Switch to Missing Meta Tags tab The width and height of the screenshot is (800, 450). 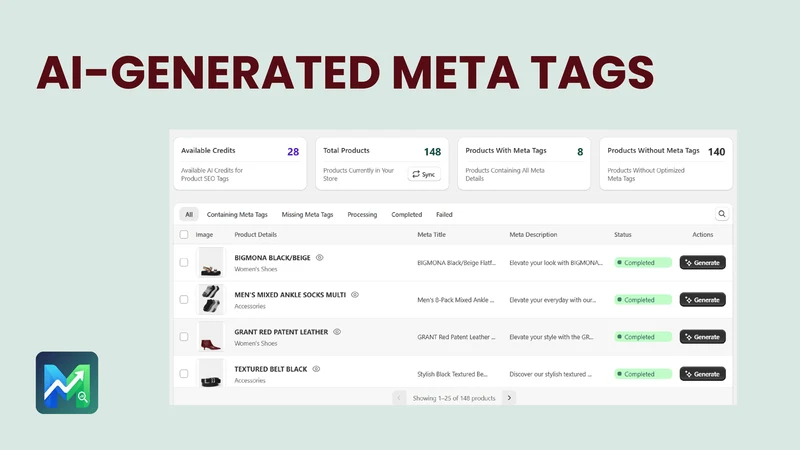coord(307,214)
